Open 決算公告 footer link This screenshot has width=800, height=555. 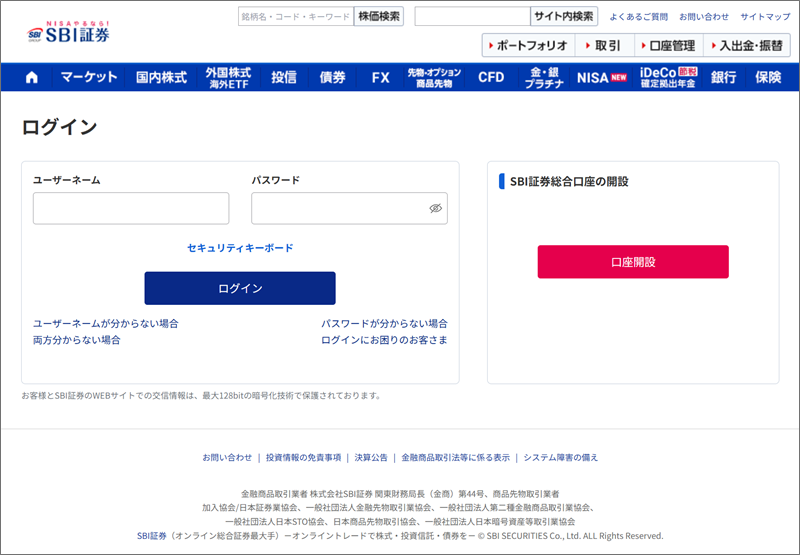(x=371, y=458)
